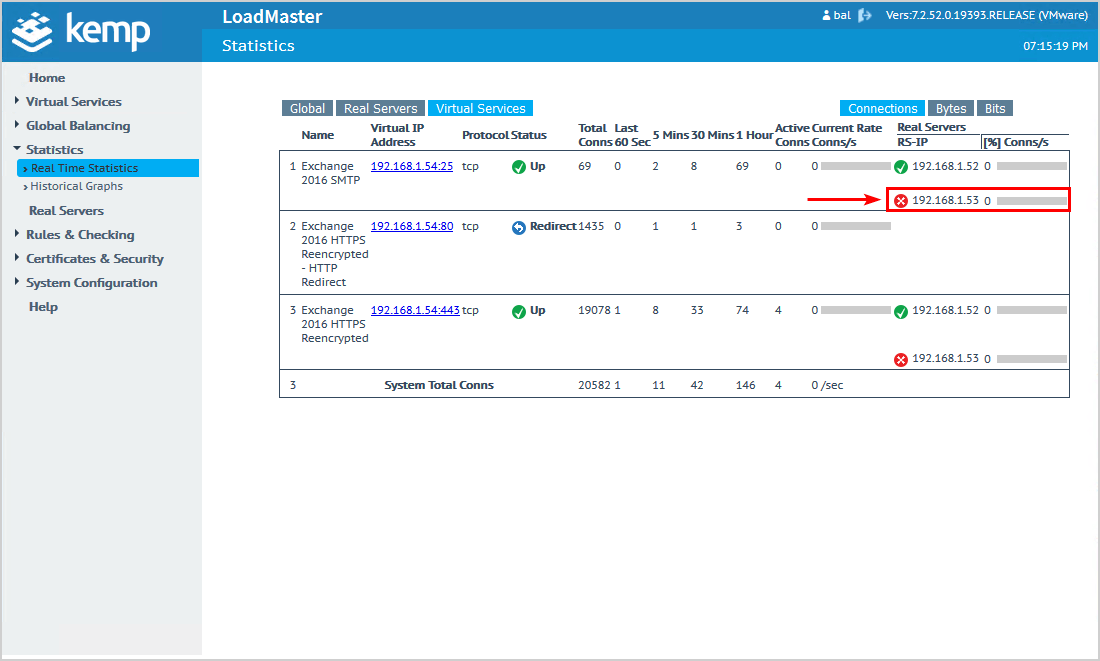Click Conns/s bar for 192.168.1.53 in port 443 row
Image resolution: width=1100 pixels, height=661 pixels.
point(1032,359)
